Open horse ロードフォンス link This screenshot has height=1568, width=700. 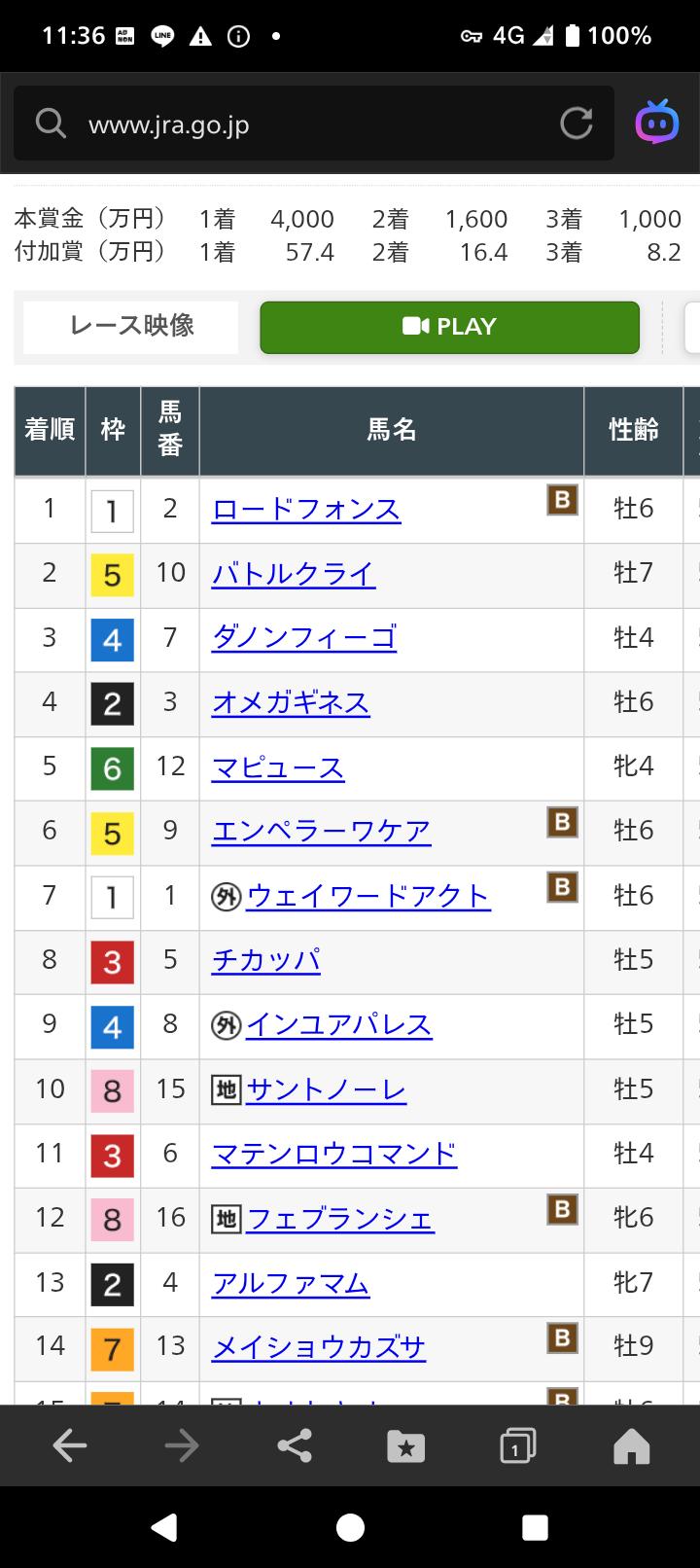[306, 510]
